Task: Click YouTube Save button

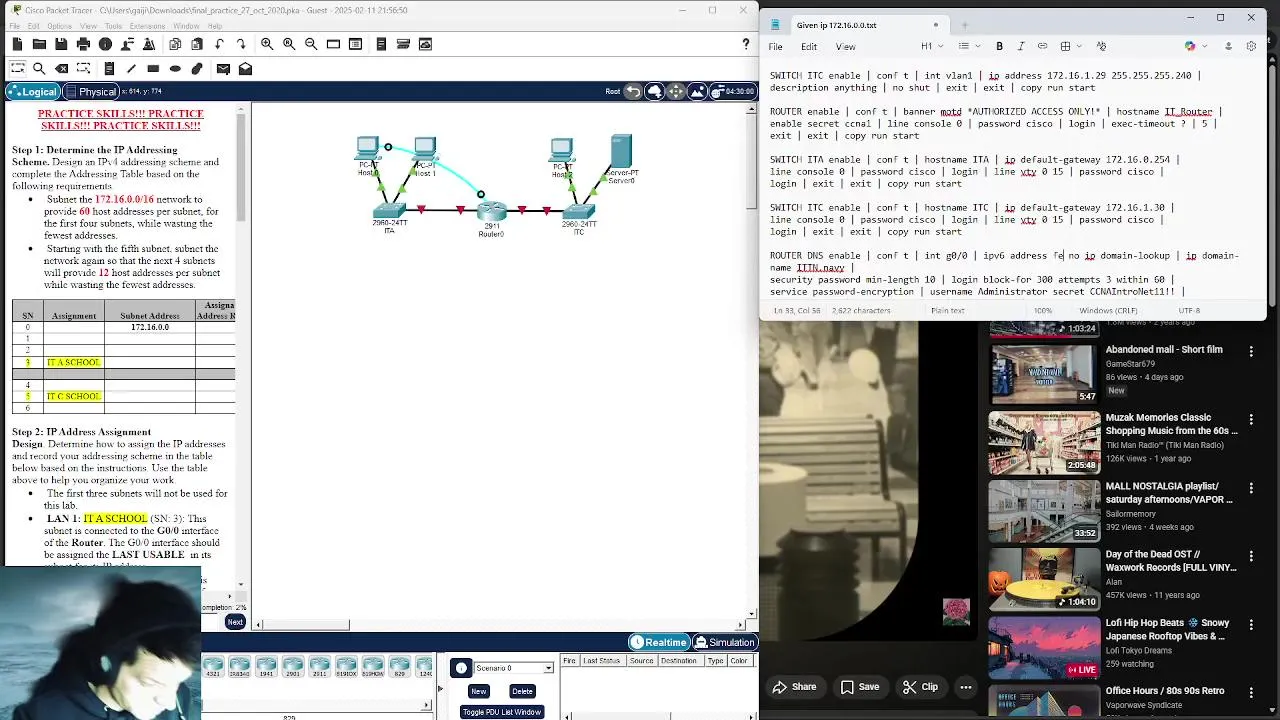Action: coord(860,687)
